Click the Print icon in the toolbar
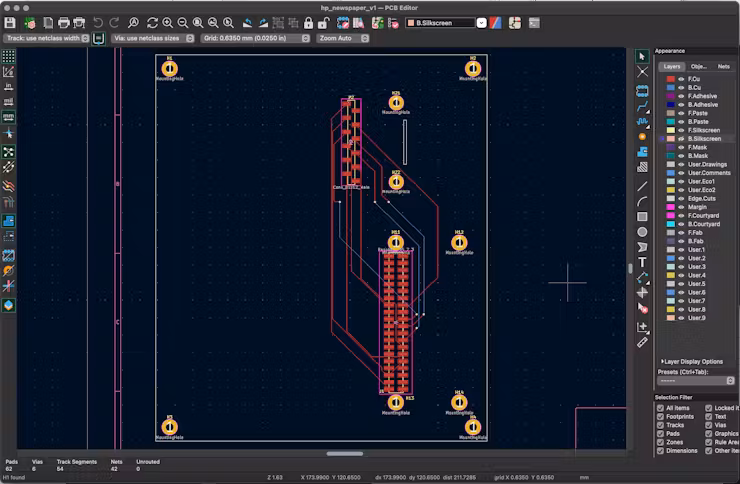 point(64,22)
